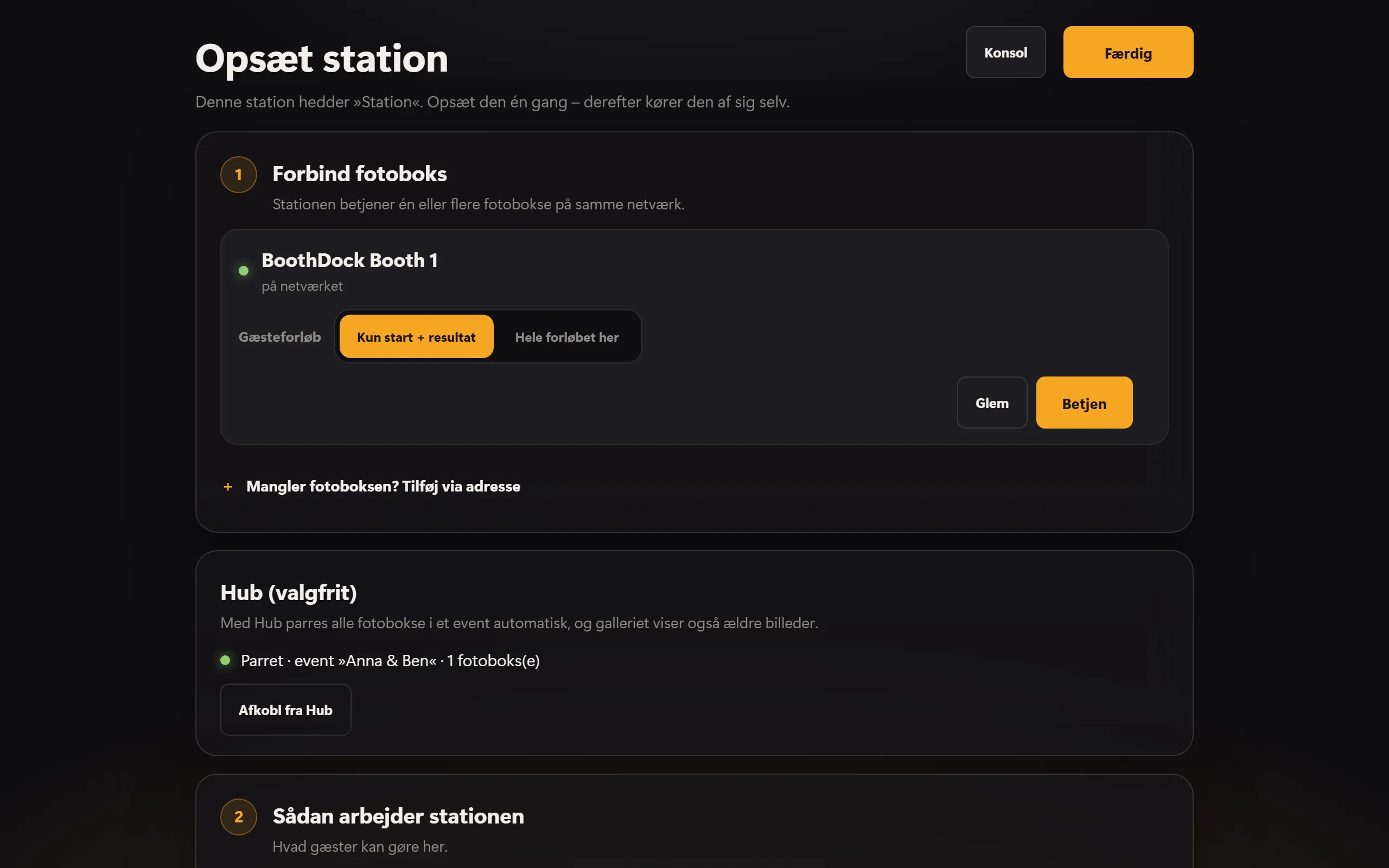Click the paired event "Anna & Ben" status text
1389x868 pixels.
pos(390,661)
